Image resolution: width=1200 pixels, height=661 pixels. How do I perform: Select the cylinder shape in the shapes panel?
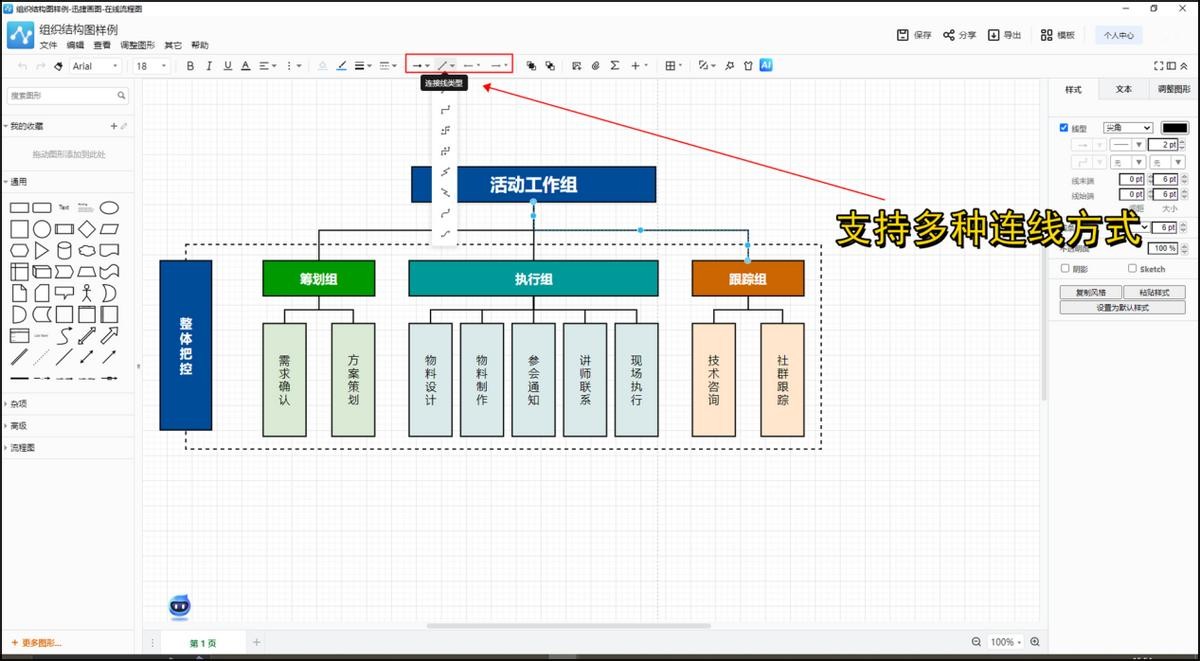pyautogui.click(x=64, y=250)
